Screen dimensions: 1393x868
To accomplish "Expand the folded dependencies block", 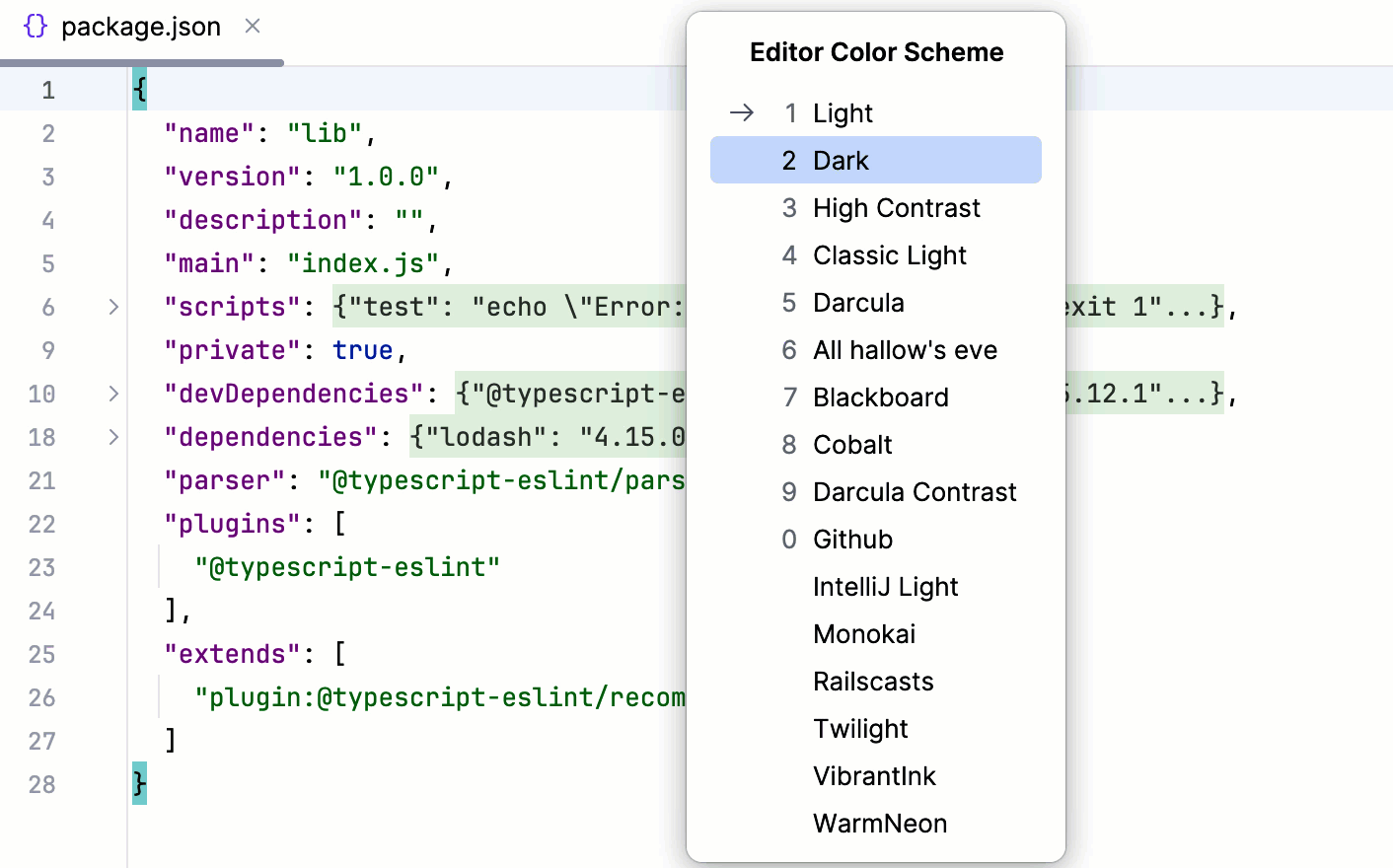I will click(113, 437).
